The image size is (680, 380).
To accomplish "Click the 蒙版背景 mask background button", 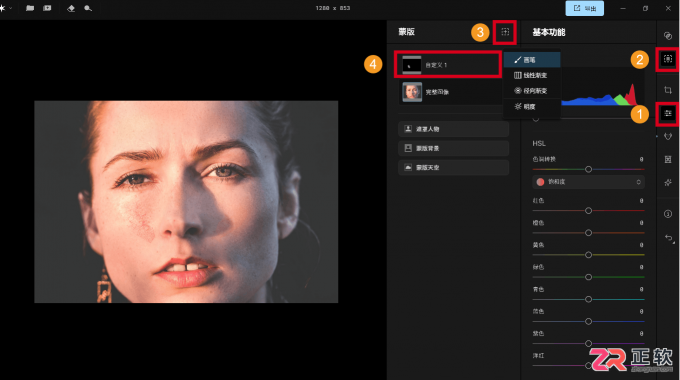I will tap(453, 148).
